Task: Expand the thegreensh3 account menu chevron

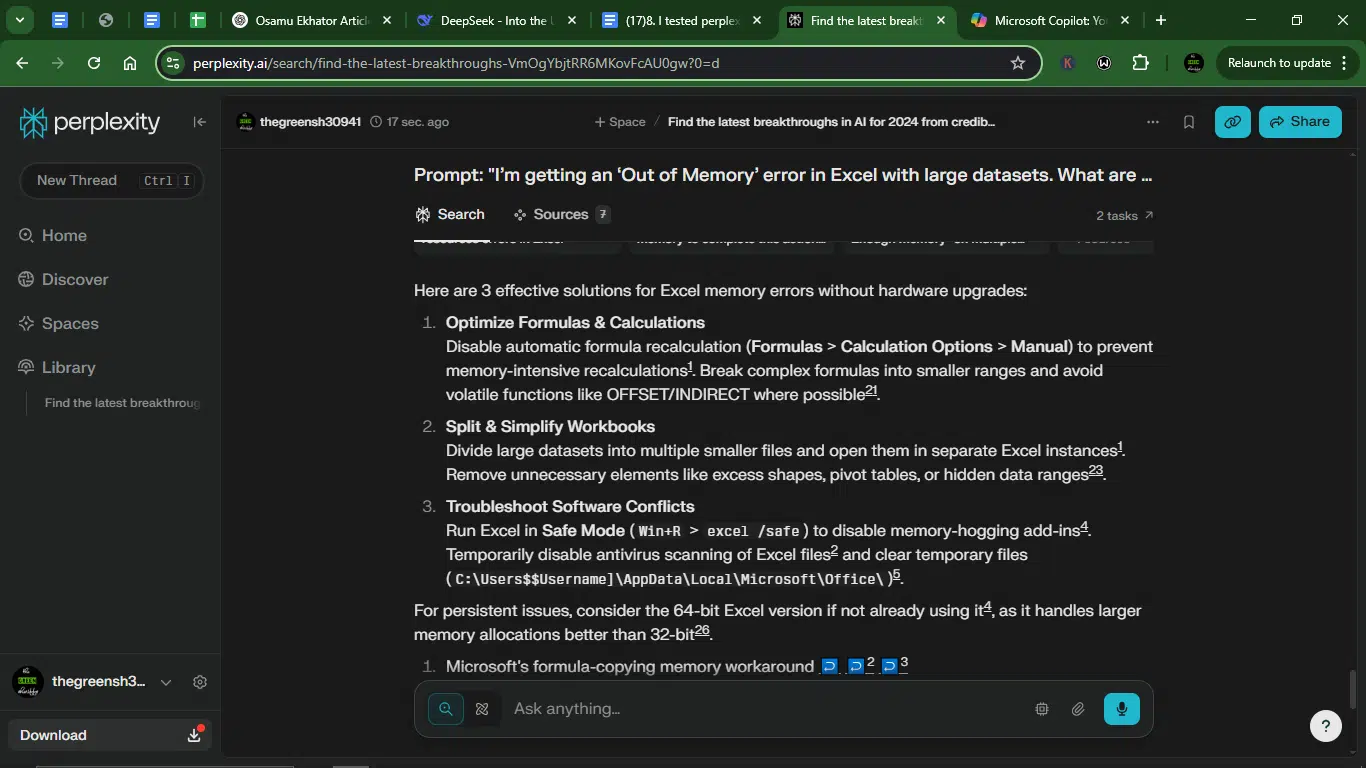Action: click(x=166, y=682)
